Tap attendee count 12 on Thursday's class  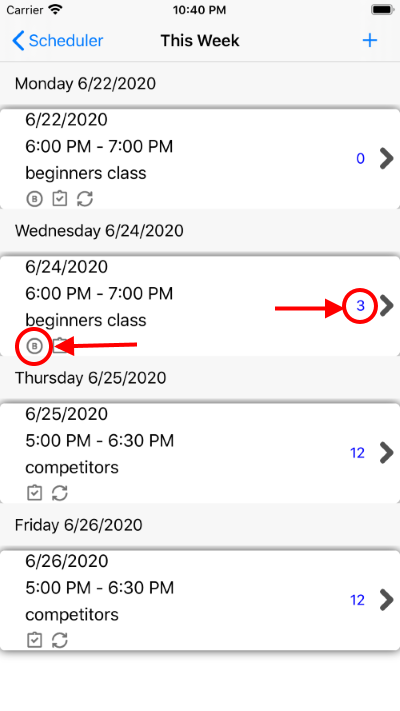[357, 453]
